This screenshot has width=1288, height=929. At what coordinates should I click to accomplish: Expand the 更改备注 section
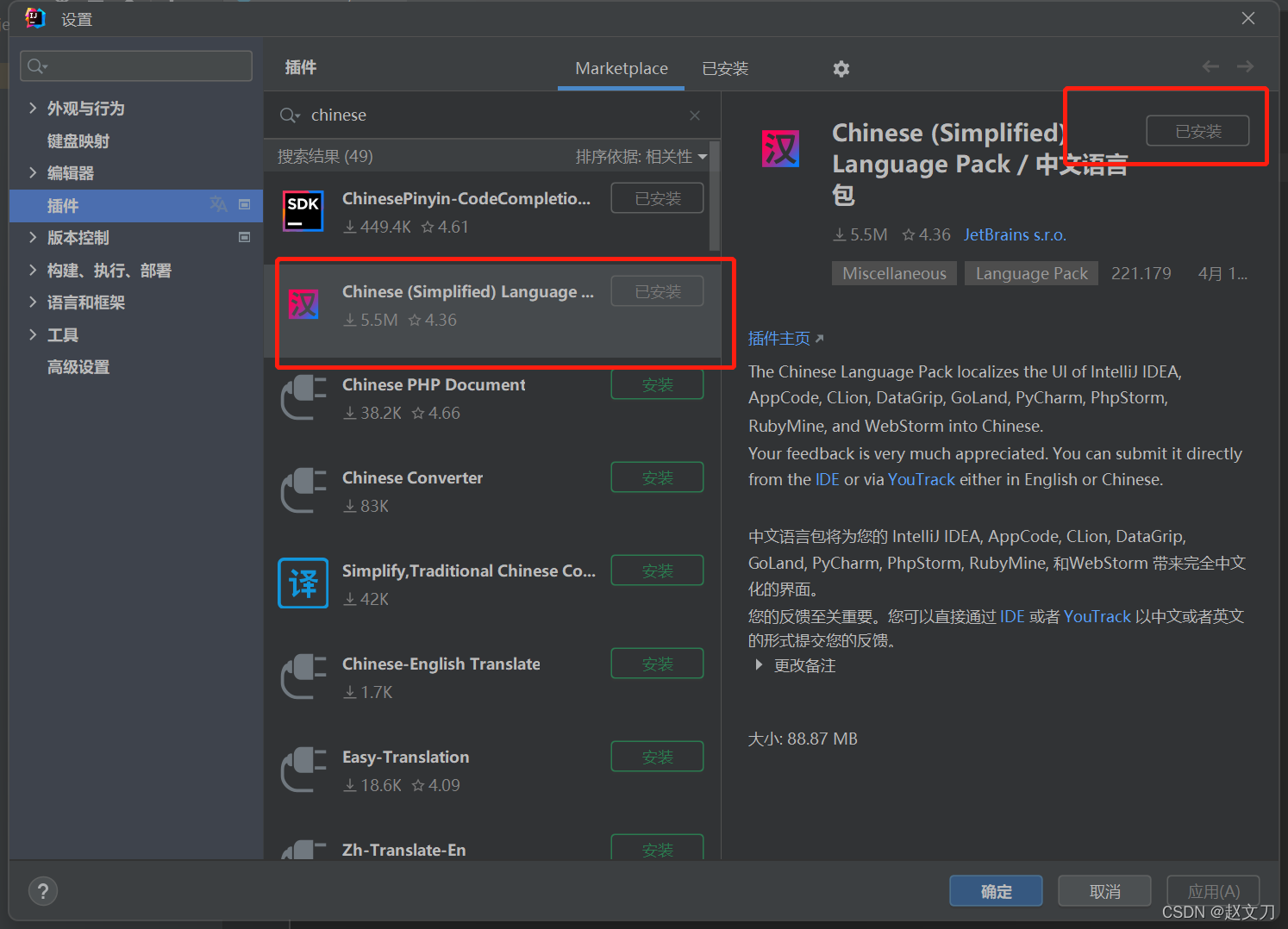(759, 665)
